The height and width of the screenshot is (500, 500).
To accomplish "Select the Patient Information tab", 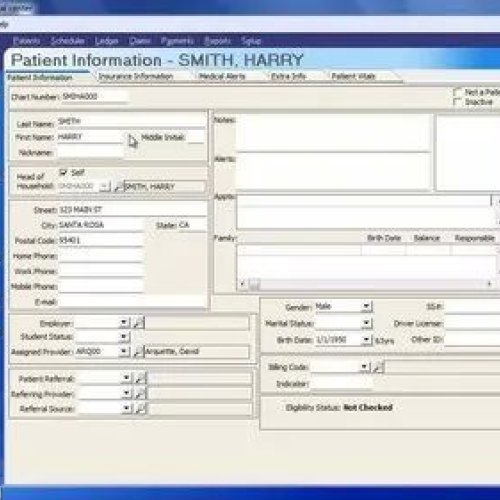I will pyautogui.click(x=40, y=78).
